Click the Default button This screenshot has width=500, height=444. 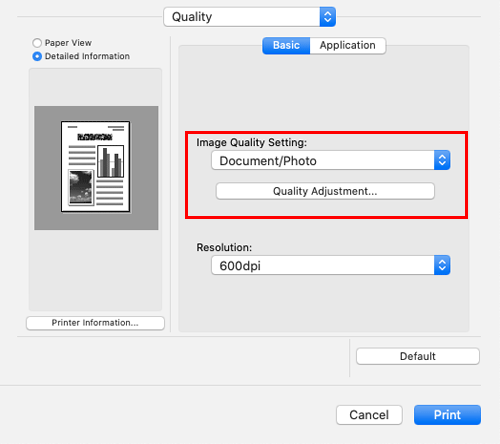(418, 356)
